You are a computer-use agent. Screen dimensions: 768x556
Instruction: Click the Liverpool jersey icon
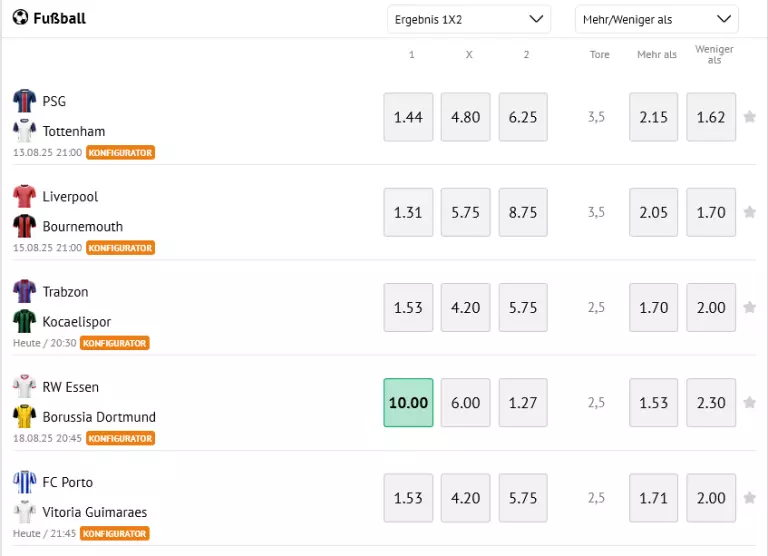[x=24, y=196]
